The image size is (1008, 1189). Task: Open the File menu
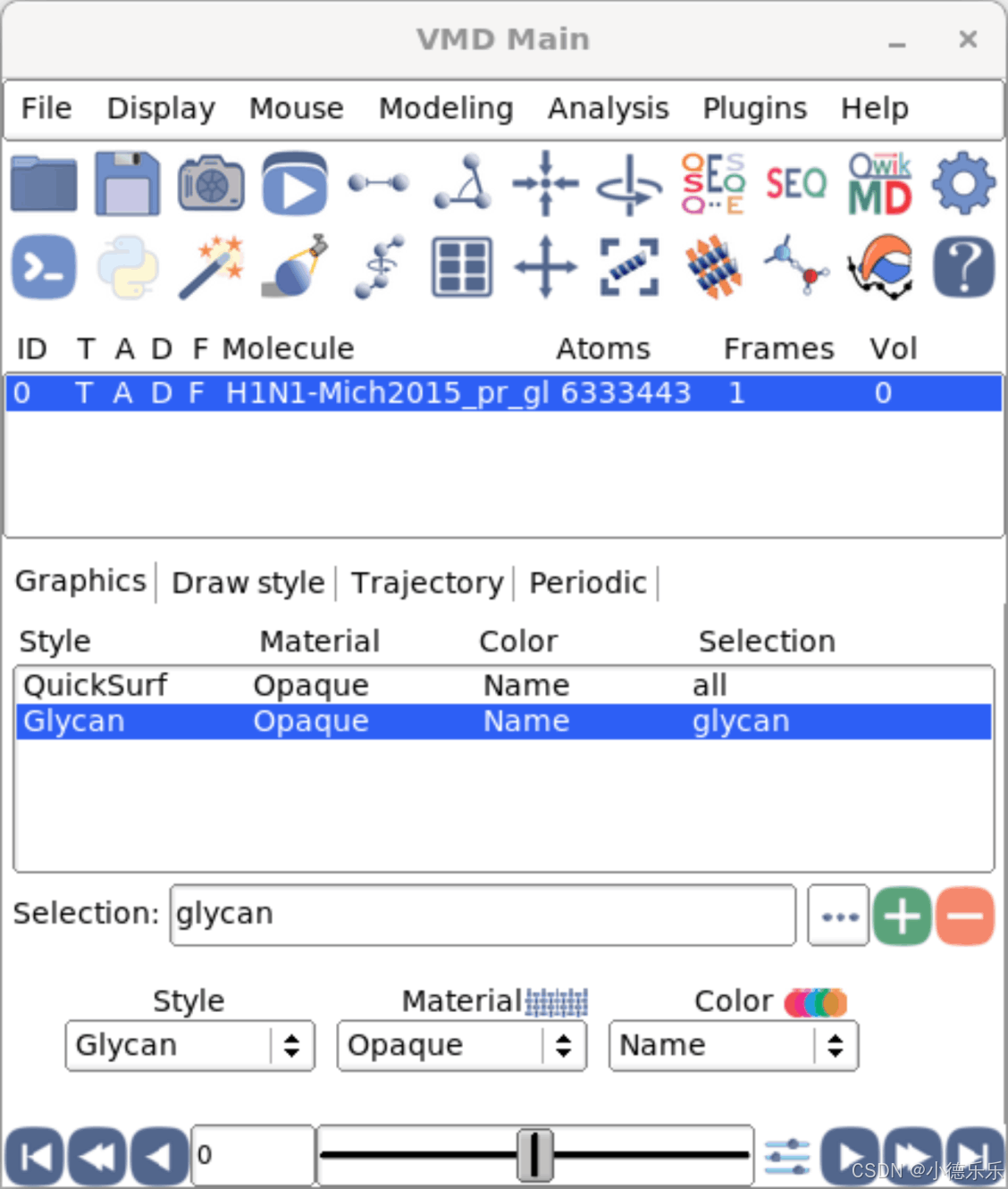pos(46,108)
